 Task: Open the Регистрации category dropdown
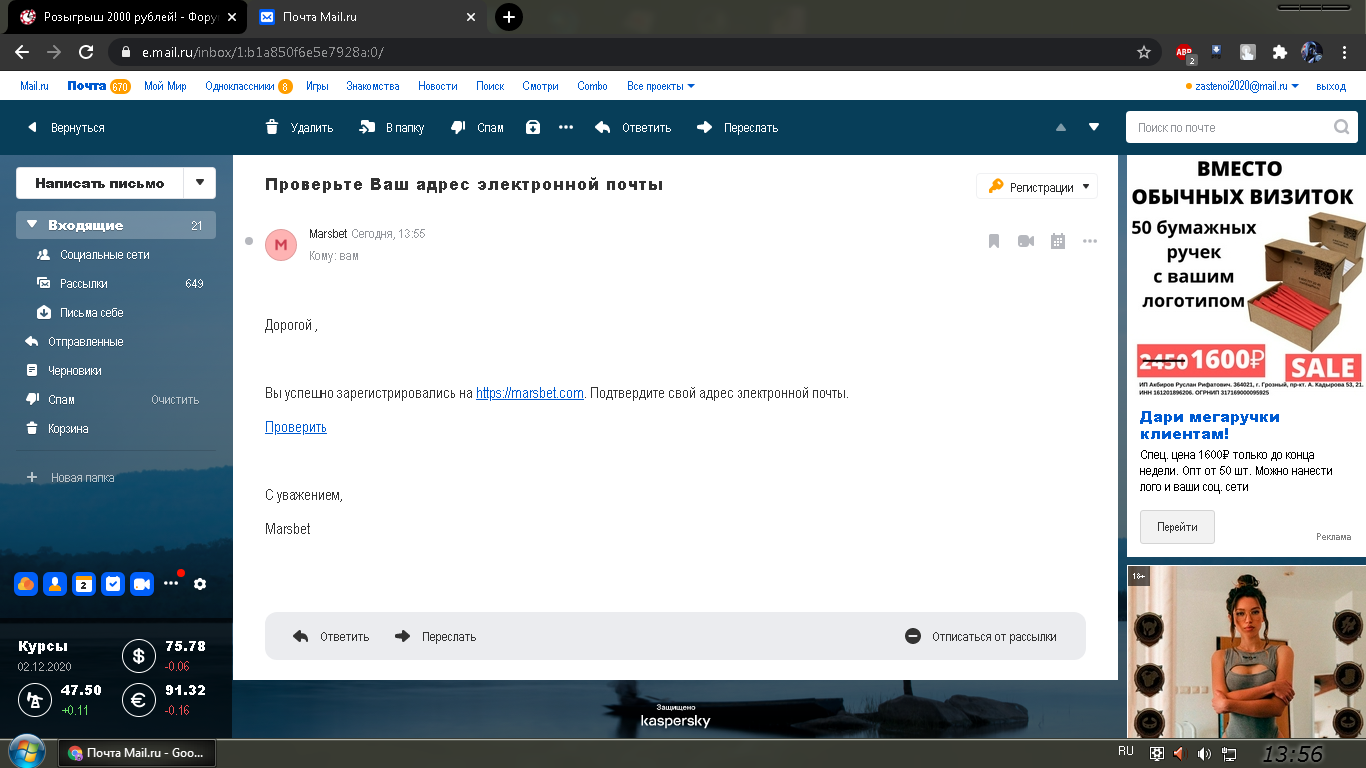[x=1037, y=186]
